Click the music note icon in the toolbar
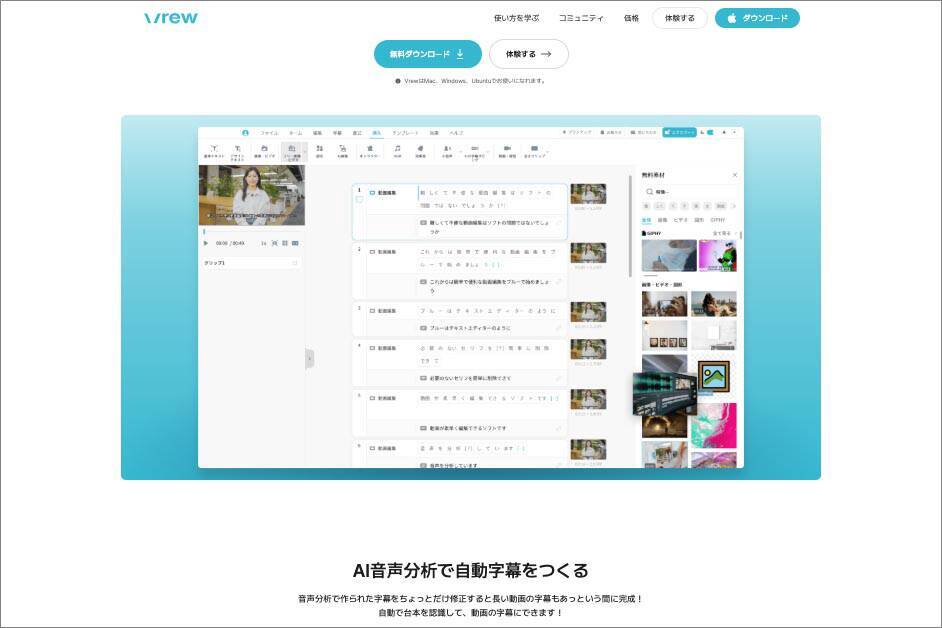942x628 pixels. click(397, 149)
